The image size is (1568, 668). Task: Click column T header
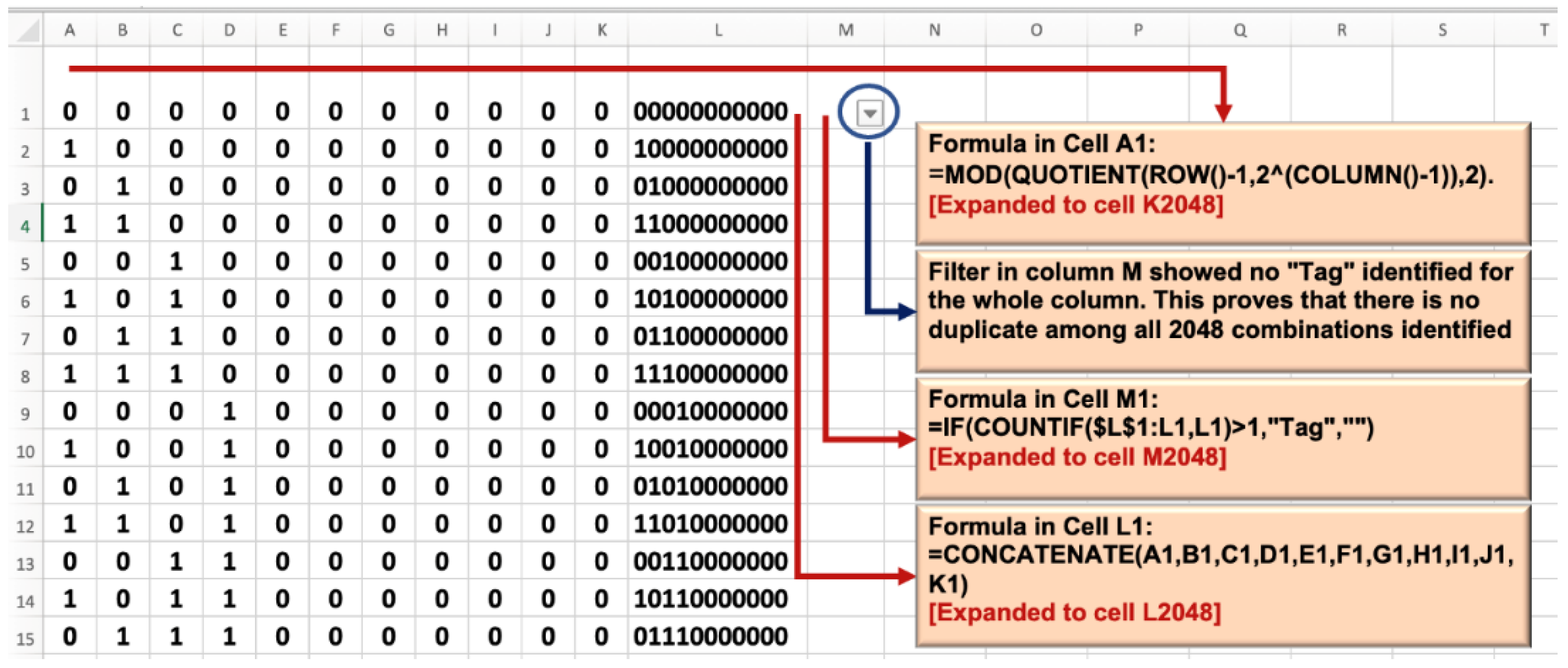1543,30
